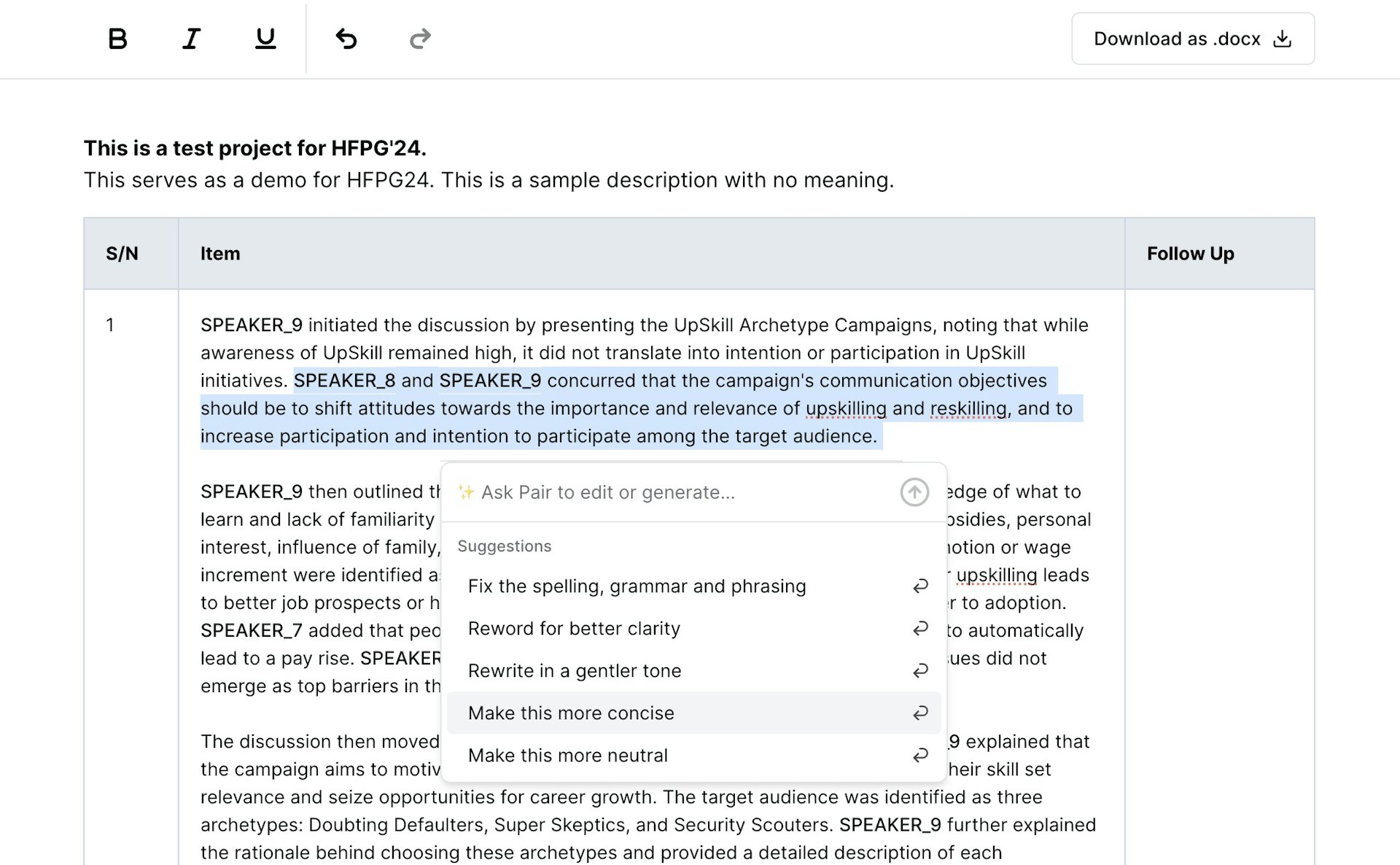Select Make this more neutral suggestion
This screenshot has width=1400, height=865.
pos(568,754)
